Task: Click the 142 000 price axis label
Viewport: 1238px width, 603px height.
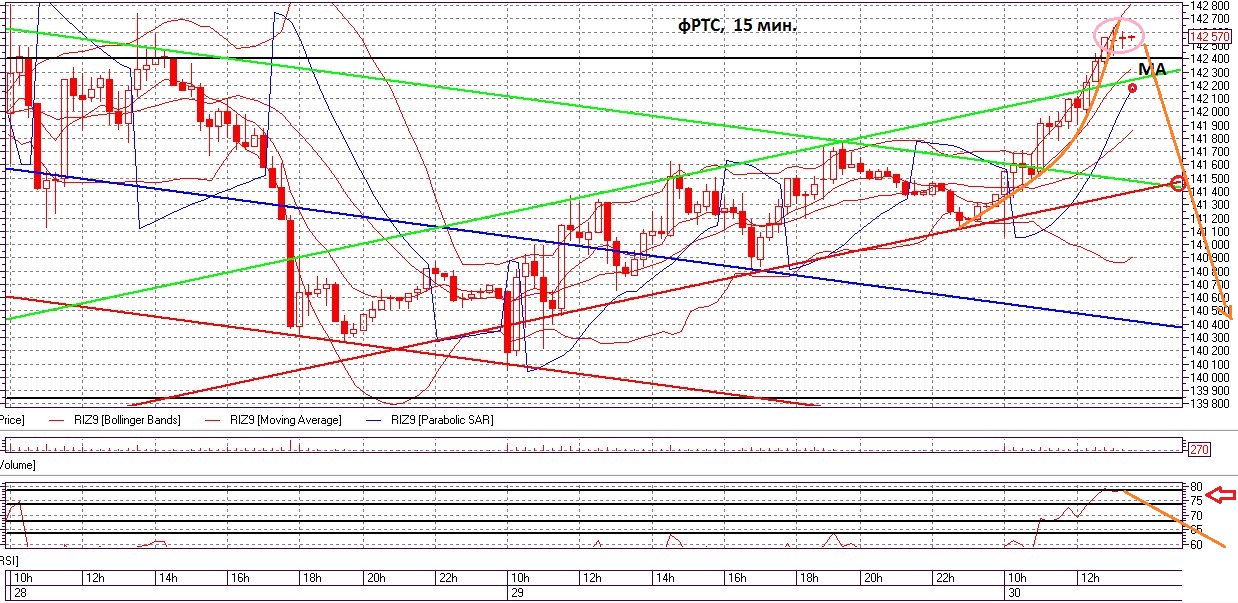Action: tap(1211, 112)
